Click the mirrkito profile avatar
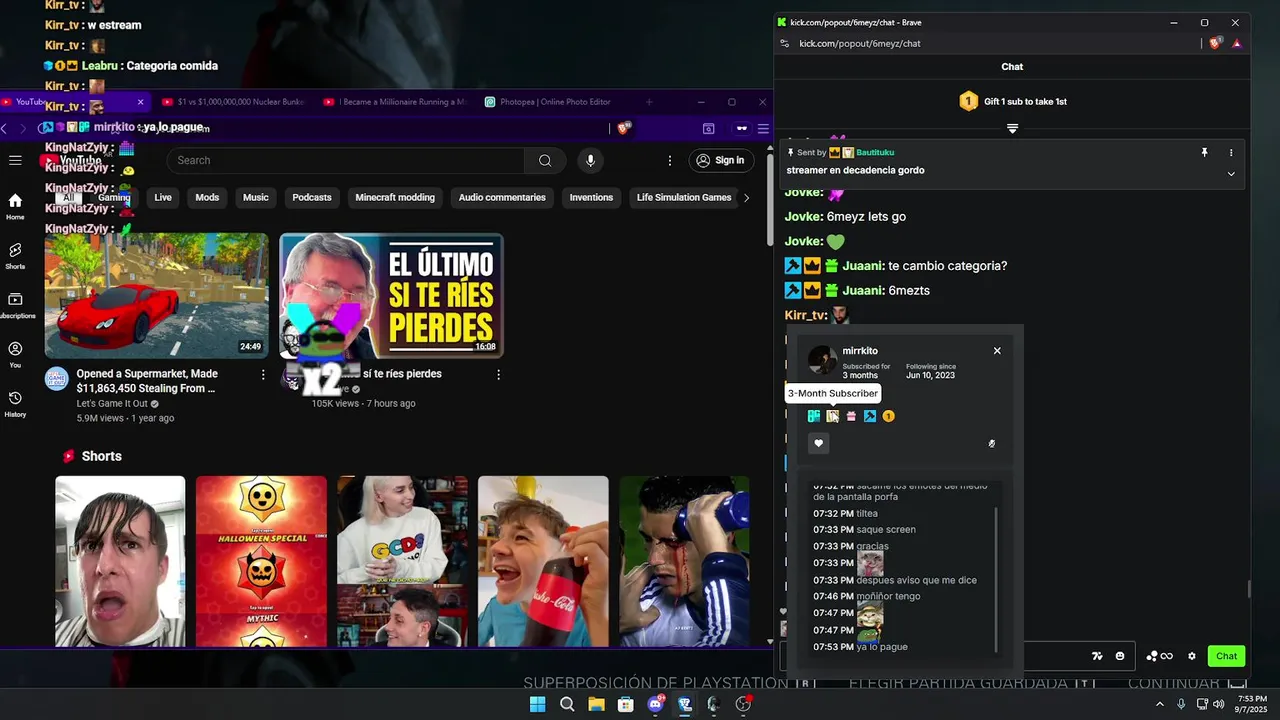Screen dimensions: 1280x720 [822, 360]
